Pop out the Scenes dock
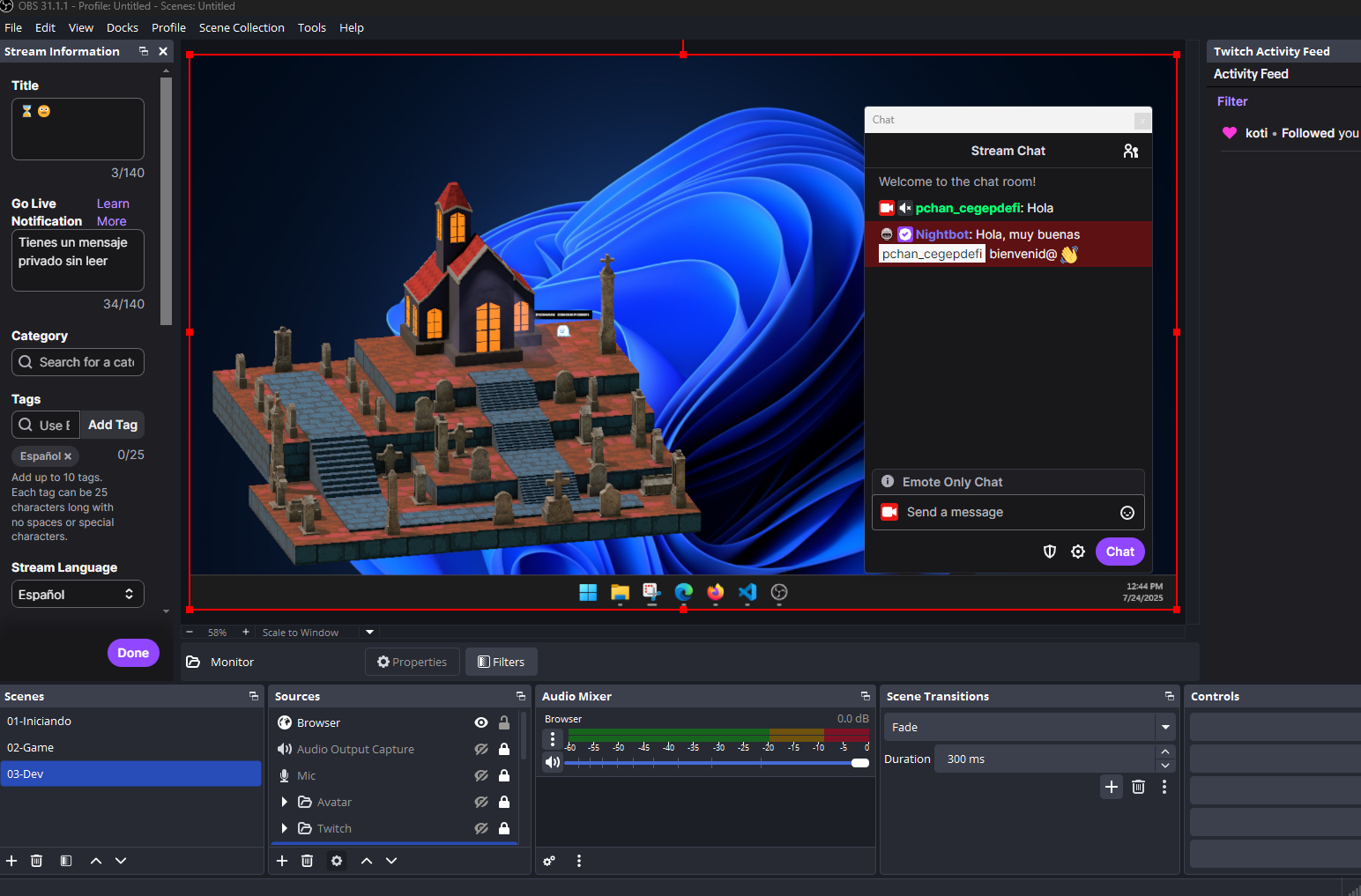1361x896 pixels. pyautogui.click(x=254, y=696)
